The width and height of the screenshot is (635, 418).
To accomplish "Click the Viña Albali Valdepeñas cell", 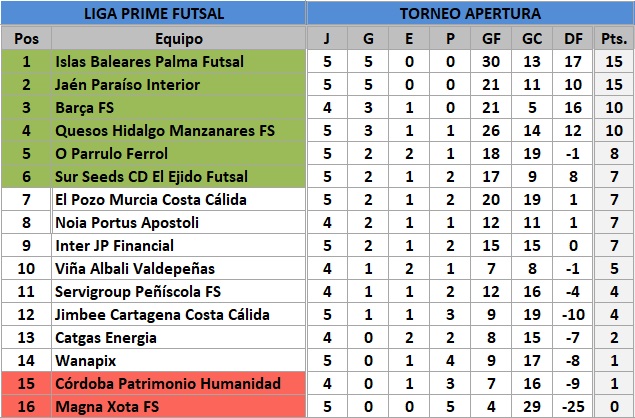I will 178,269.
